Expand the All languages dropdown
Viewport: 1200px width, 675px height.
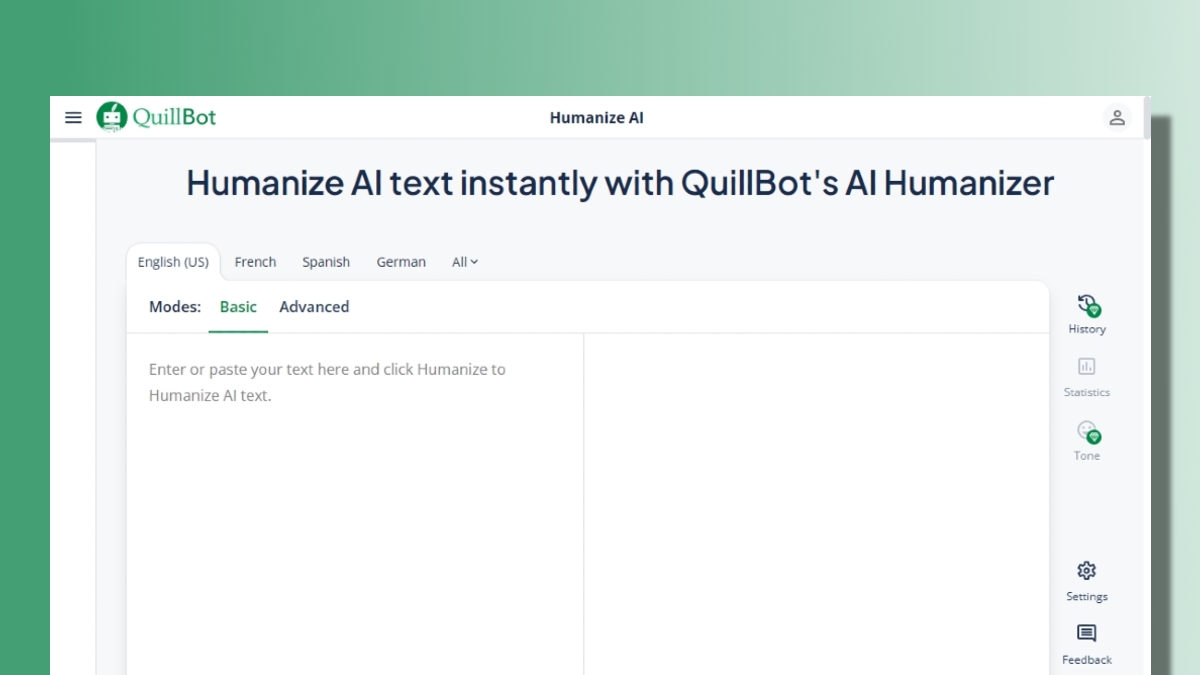(463, 261)
